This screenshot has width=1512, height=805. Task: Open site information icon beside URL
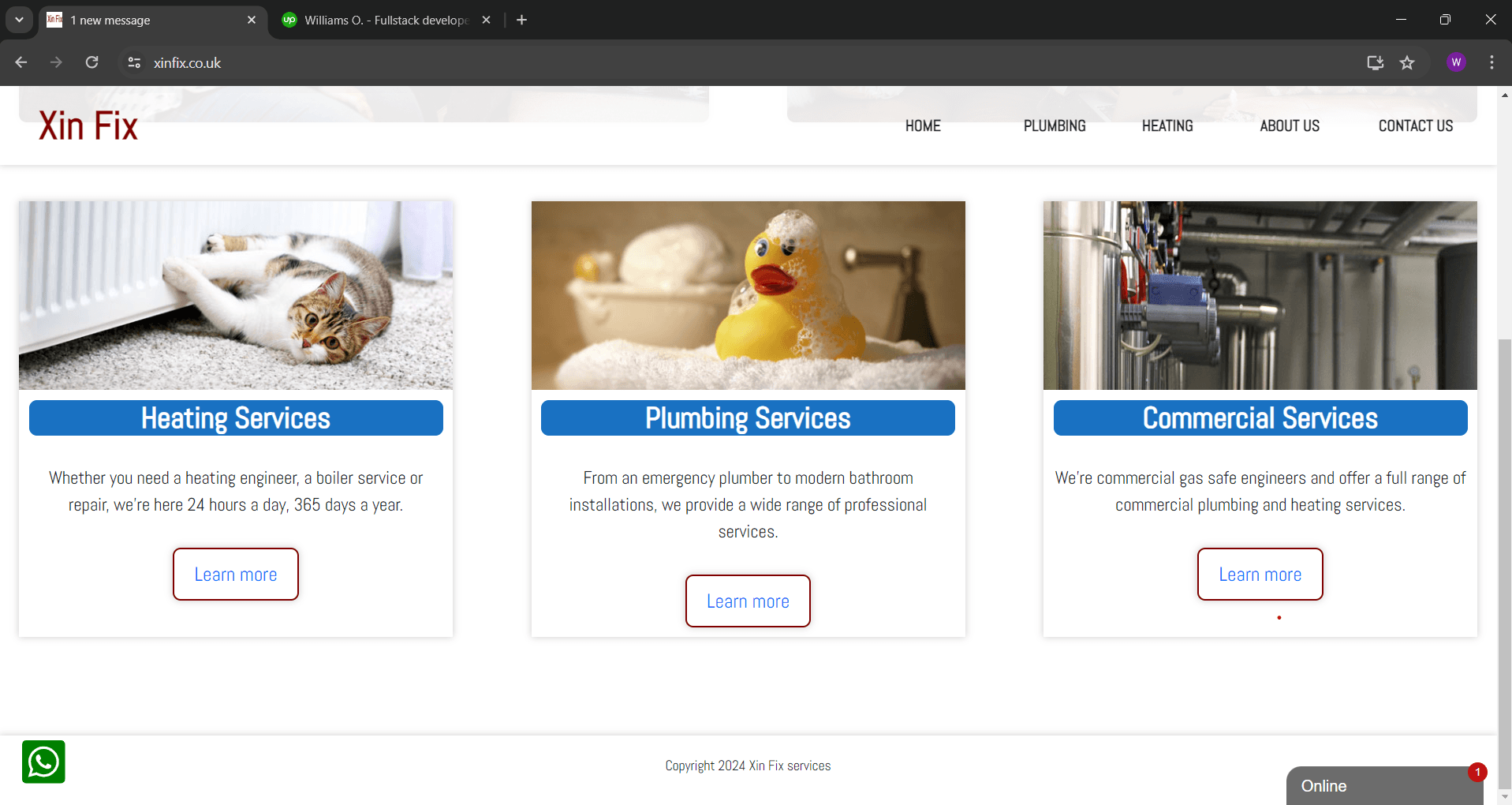(134, 62)
